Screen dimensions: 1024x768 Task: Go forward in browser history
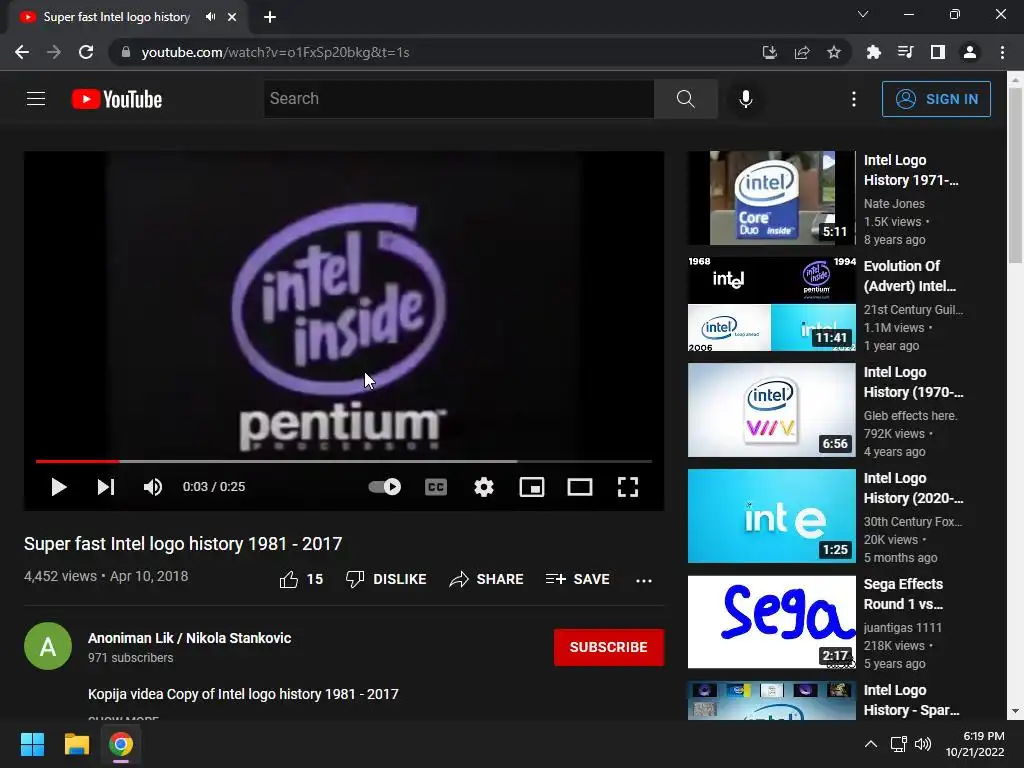pyautogui.click(x=54, y=52)
